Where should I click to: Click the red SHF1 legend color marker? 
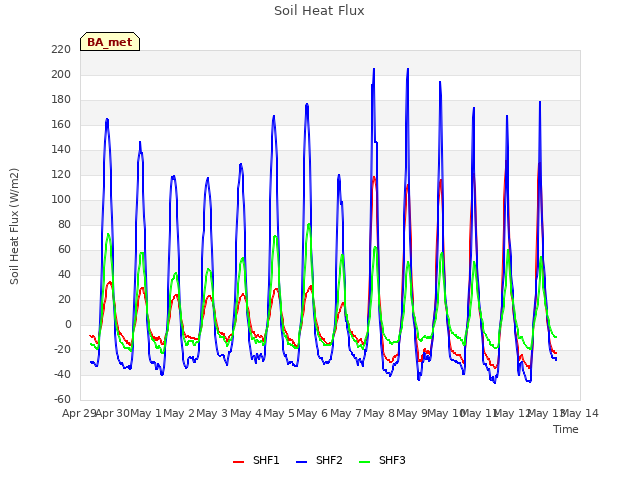point(238,462)
